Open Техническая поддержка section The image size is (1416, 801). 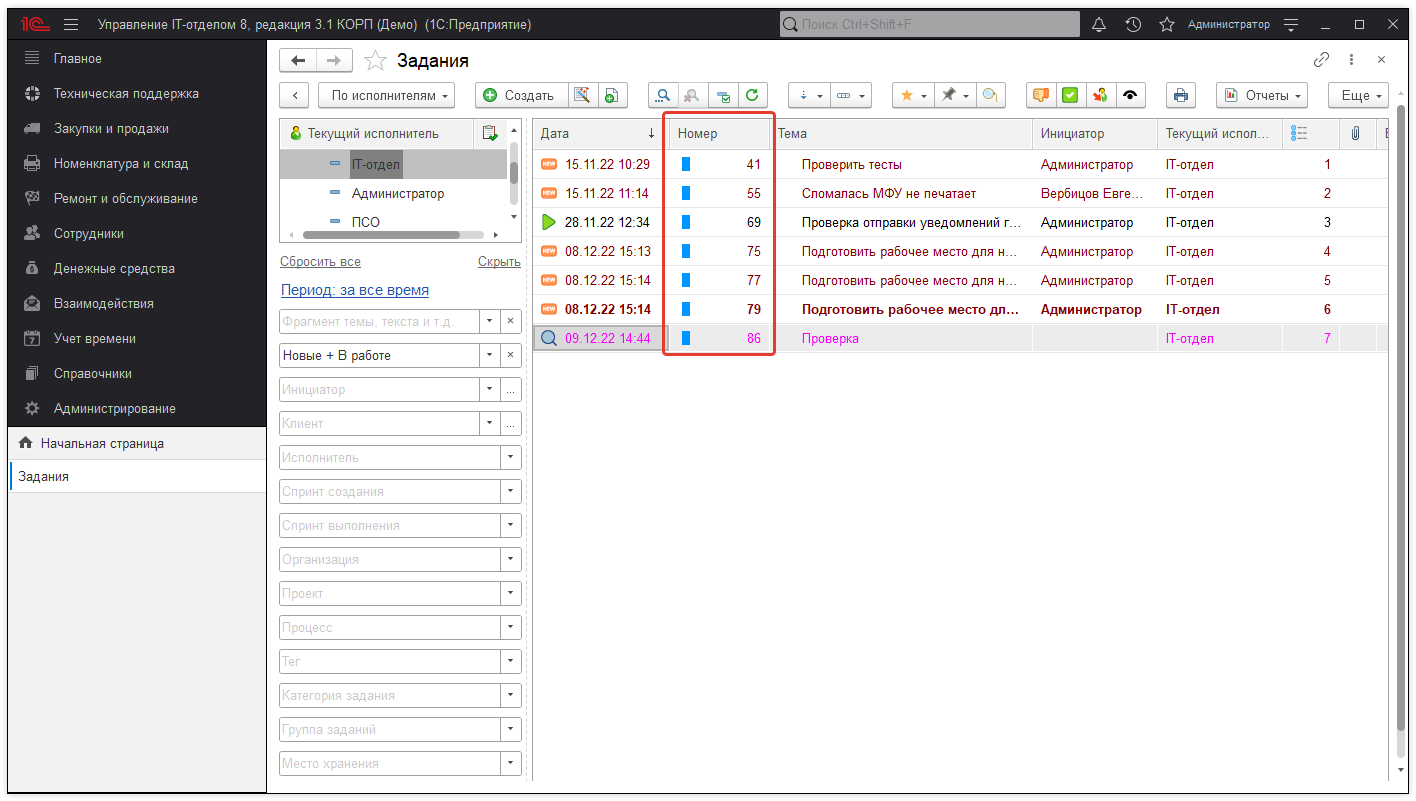click(x=126, y=94)
